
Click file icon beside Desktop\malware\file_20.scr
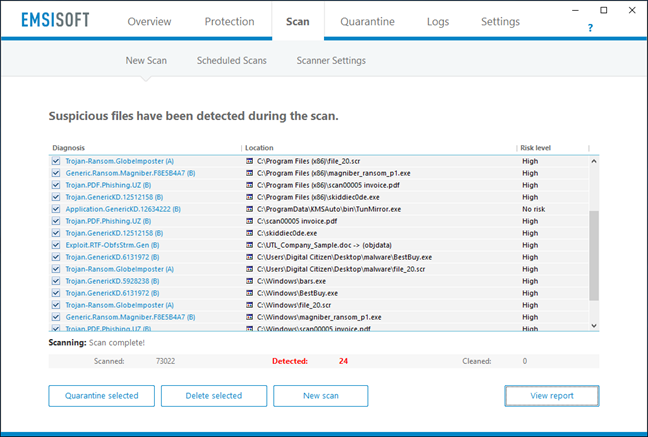pyautogui.click(x=250, y=269)
